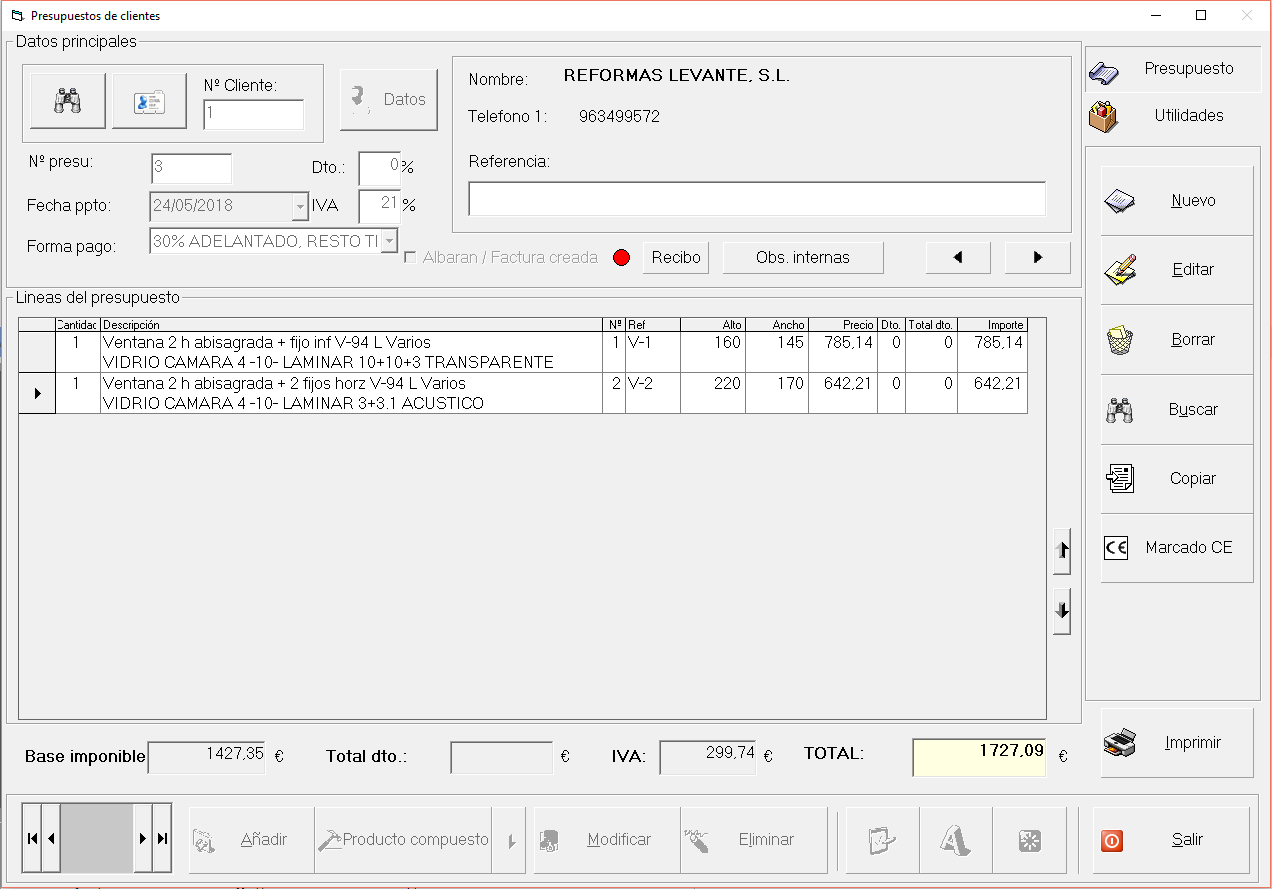The height and width of the screenshot is (889, 1272).
Task: Click the Copiar document button
Action: 1177,479
